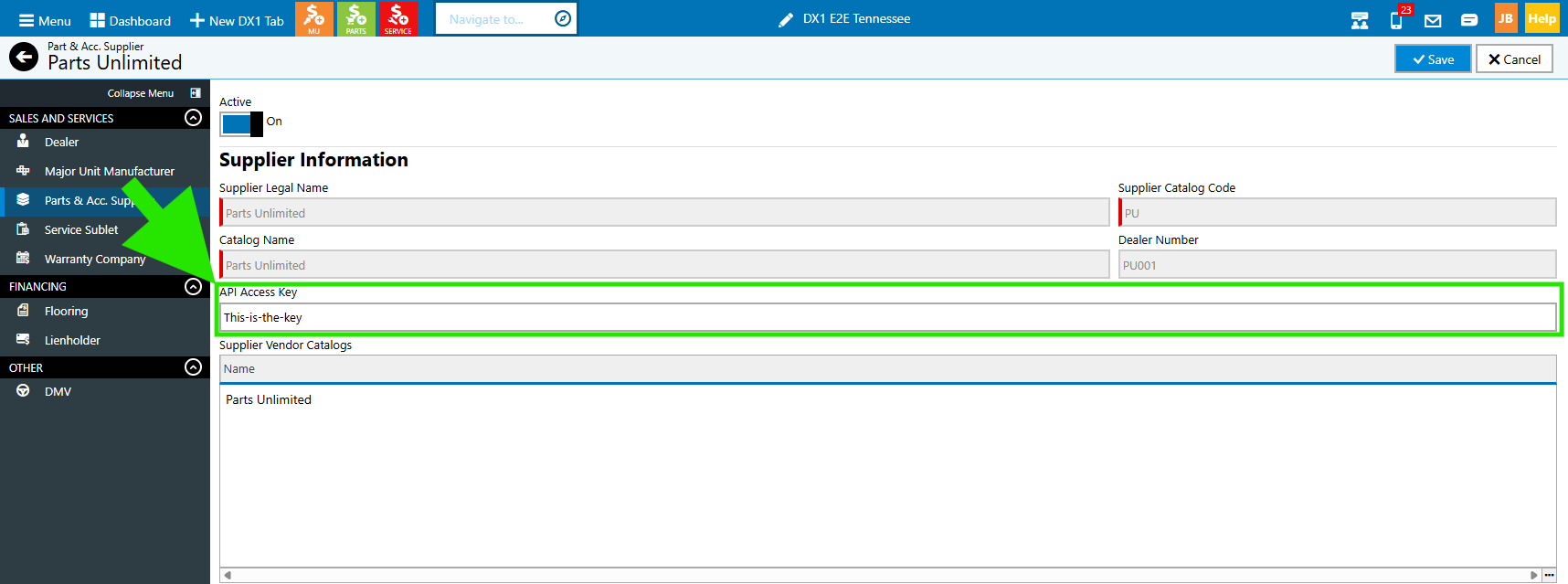Open Flooring in sidebar
Screen dimensions: 1568x584
pyautogui.click(x=105, y=311)
